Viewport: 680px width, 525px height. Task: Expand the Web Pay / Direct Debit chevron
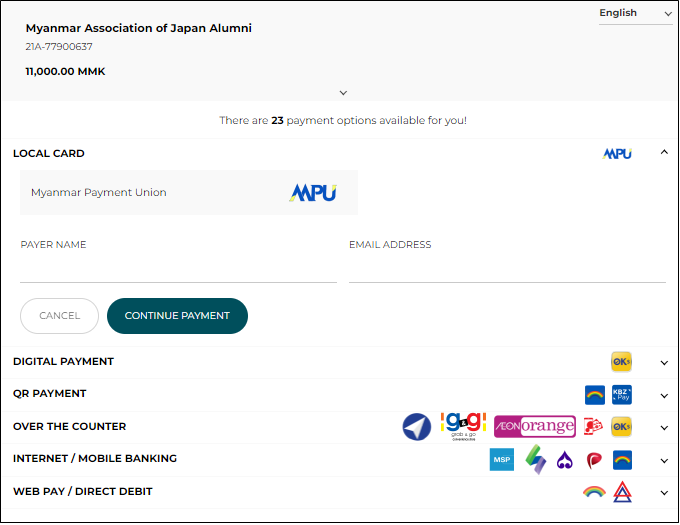coord(664,493)
